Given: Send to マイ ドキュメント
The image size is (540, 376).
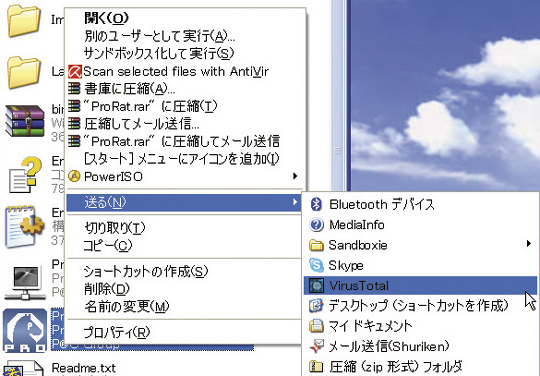Looking at the screenshot, I should click(420, 326).
